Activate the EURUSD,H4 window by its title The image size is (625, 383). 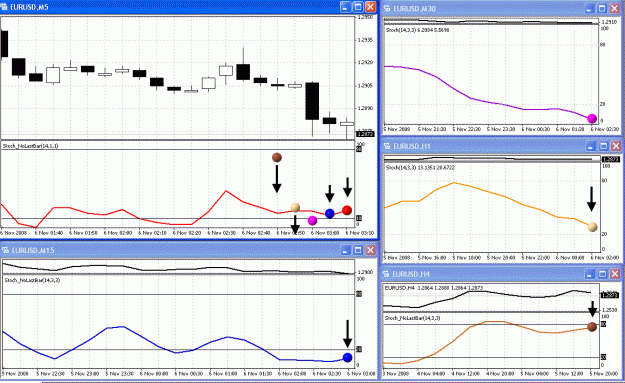(x=411, y=274)
